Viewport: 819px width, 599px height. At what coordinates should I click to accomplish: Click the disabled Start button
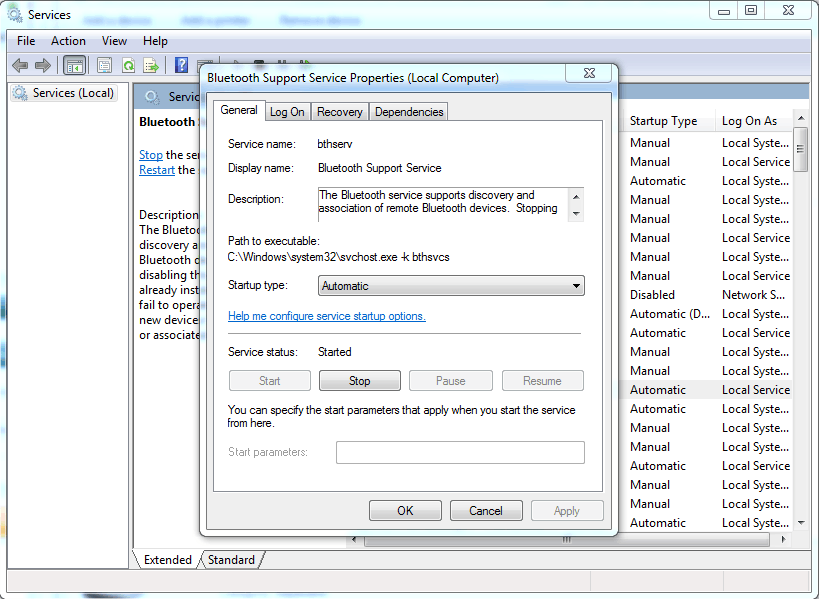click(x=270, y=381)
